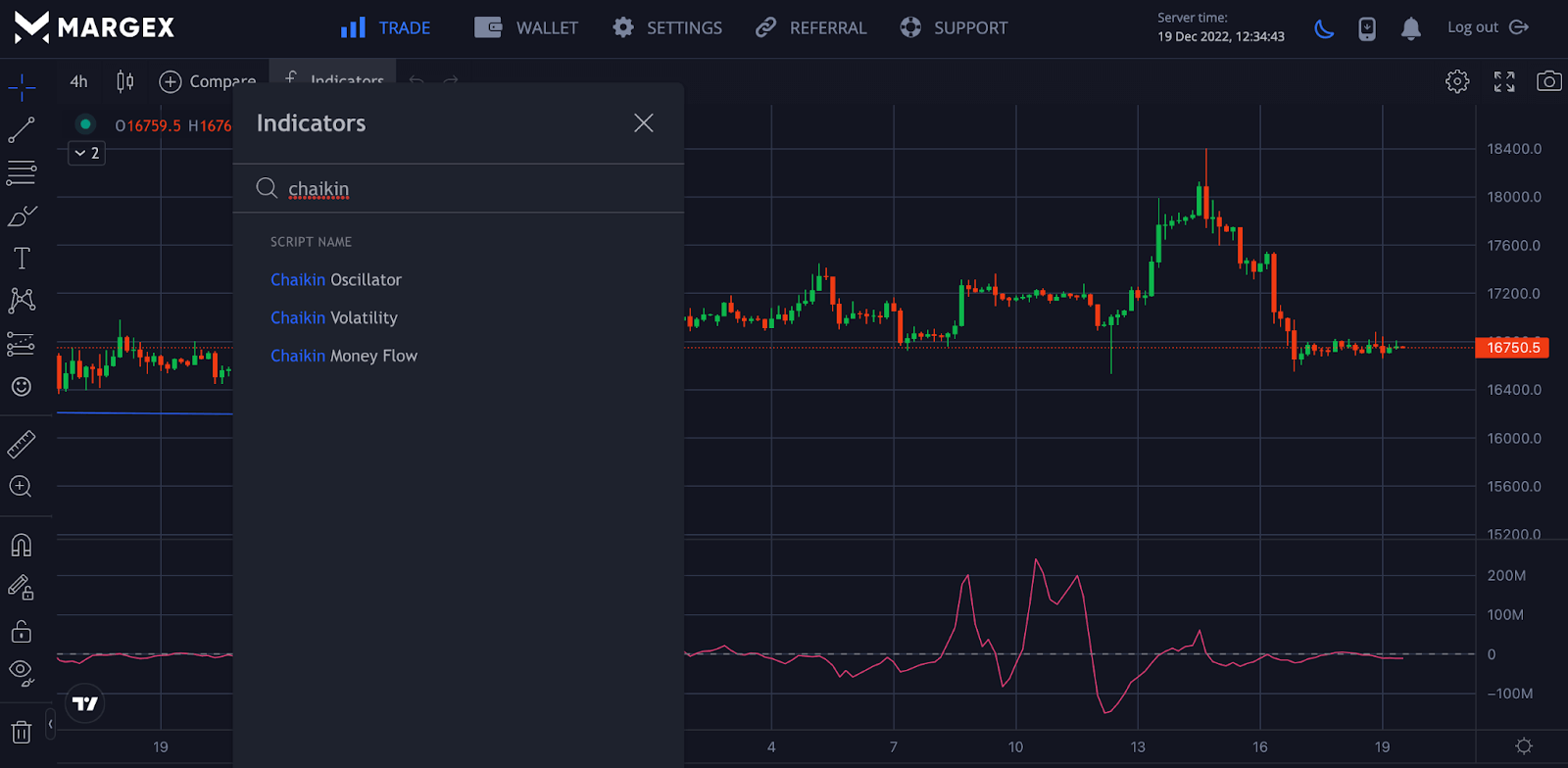Image resolution: width=1568 pixels, height=768 pixels.
Task: Collapse the indicator legend chevron labeled 2
Action: pos(86,153)
